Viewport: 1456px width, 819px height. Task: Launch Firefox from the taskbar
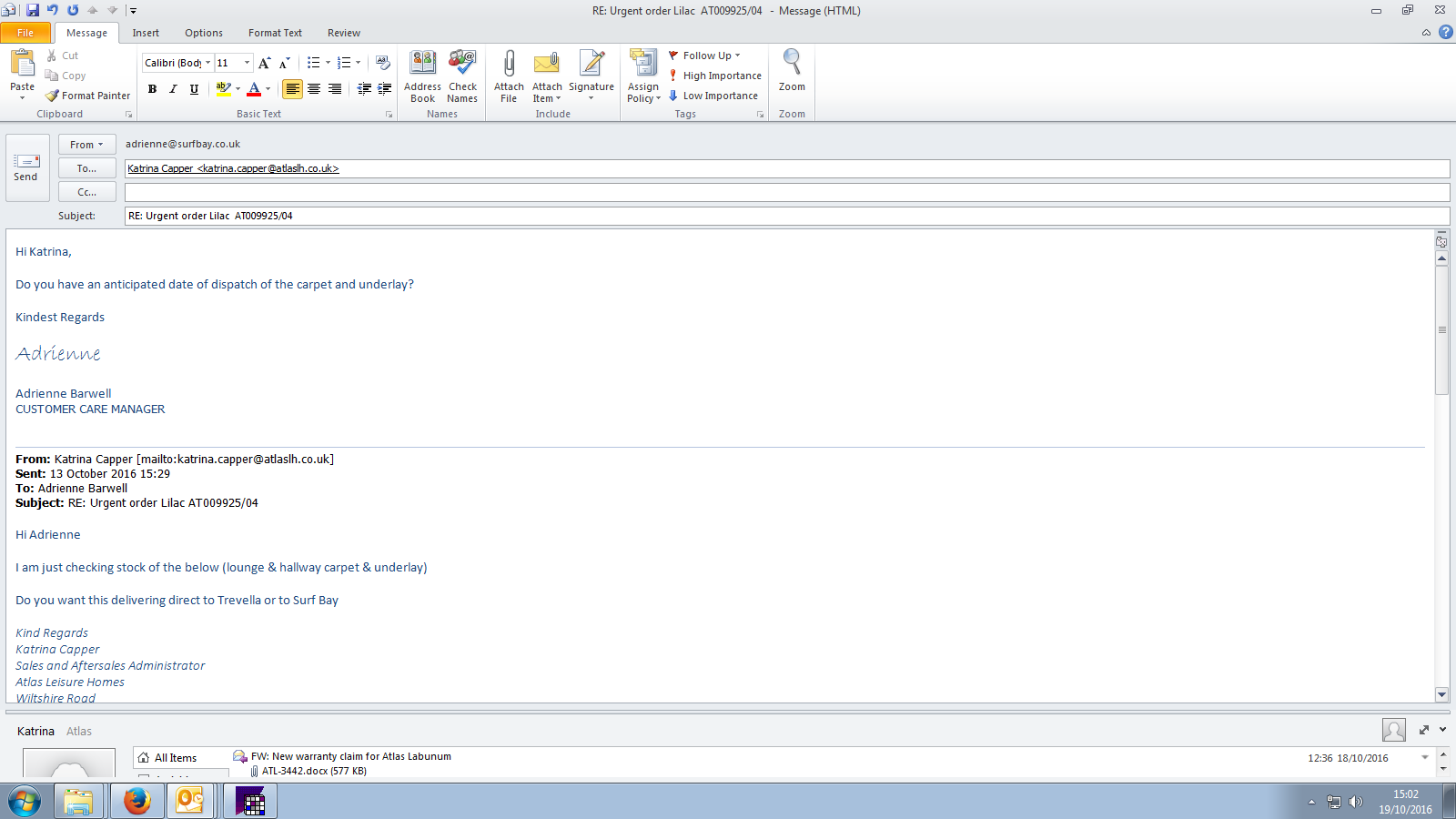pyautogui.click(x=136, y=802)
